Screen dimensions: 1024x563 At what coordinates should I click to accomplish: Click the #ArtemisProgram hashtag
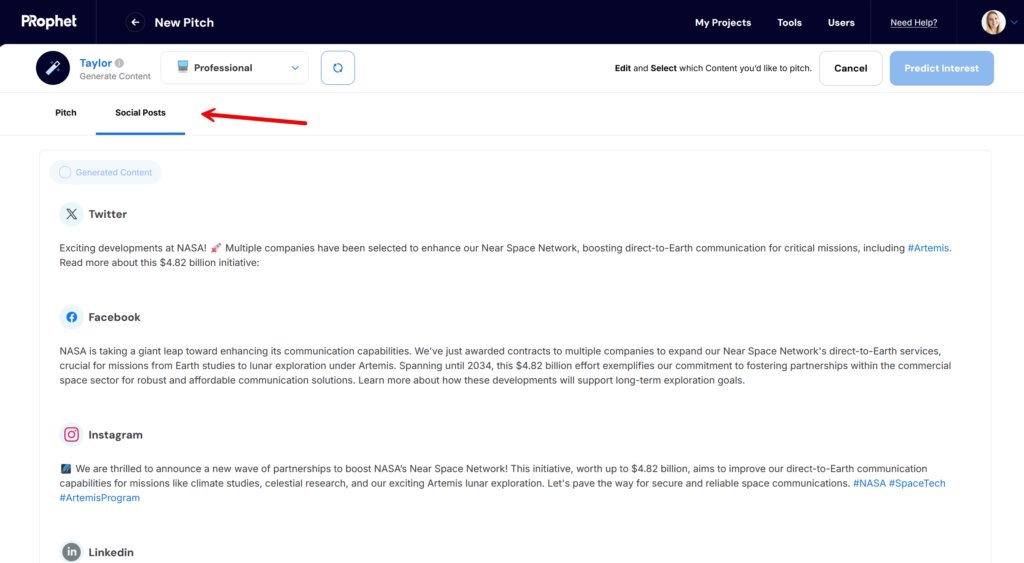[99, 498]
